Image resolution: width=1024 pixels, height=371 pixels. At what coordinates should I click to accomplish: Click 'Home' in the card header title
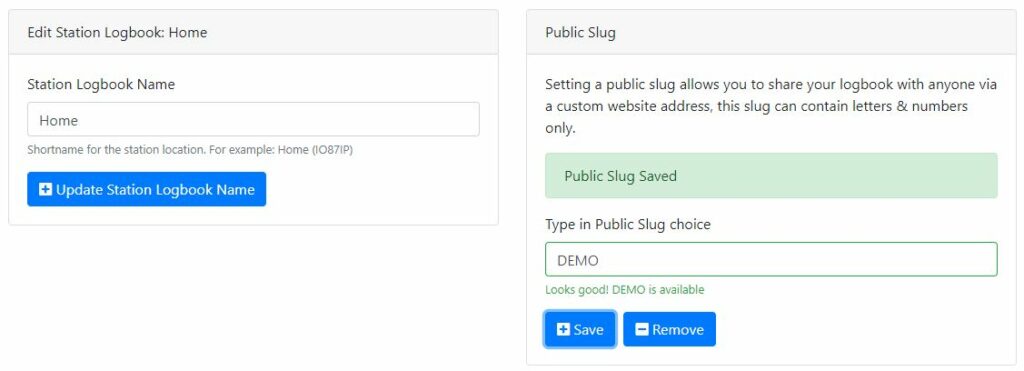pos(188,32)
